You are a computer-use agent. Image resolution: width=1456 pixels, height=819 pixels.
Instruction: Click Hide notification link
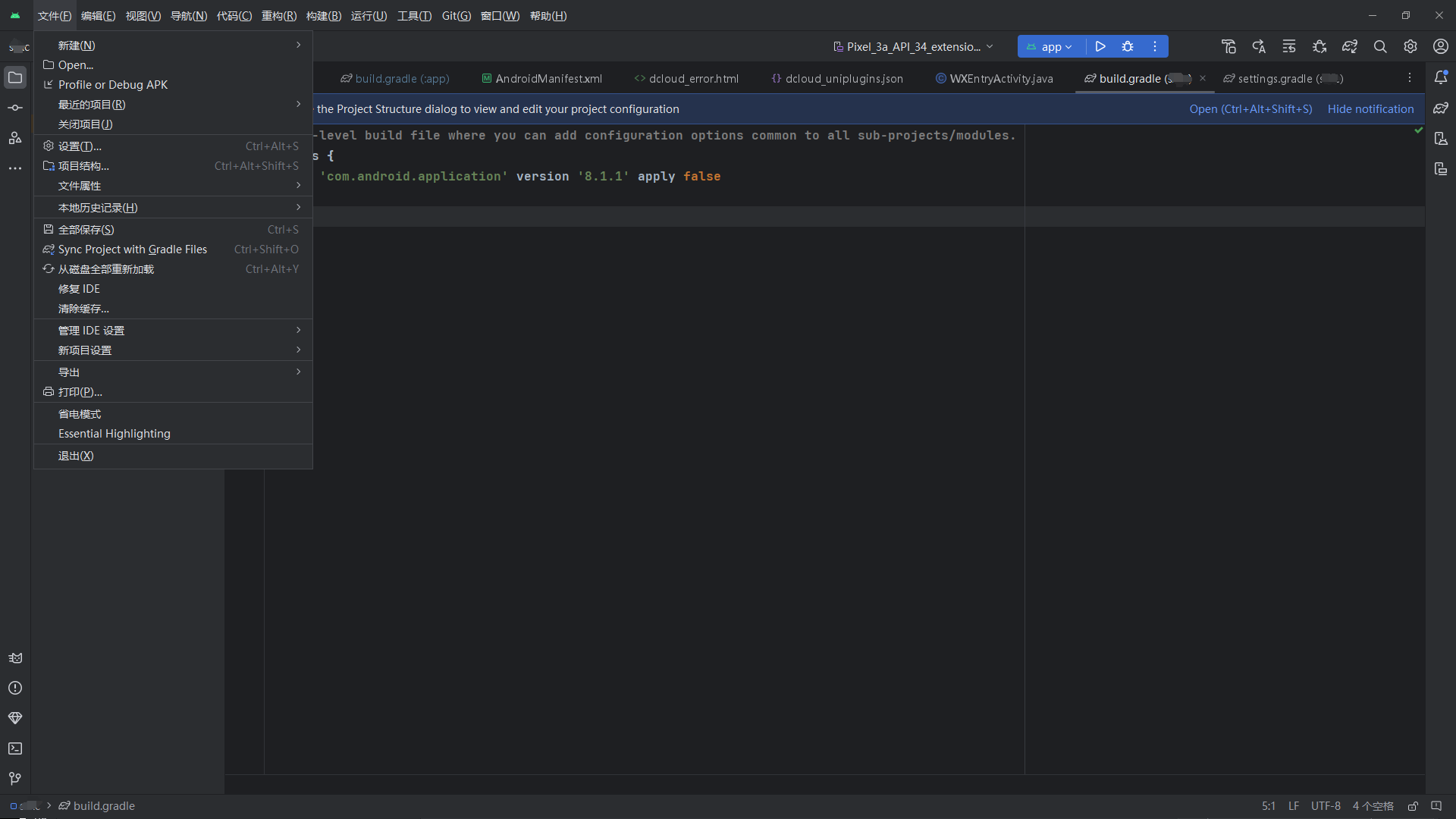tap(1370, 109)
